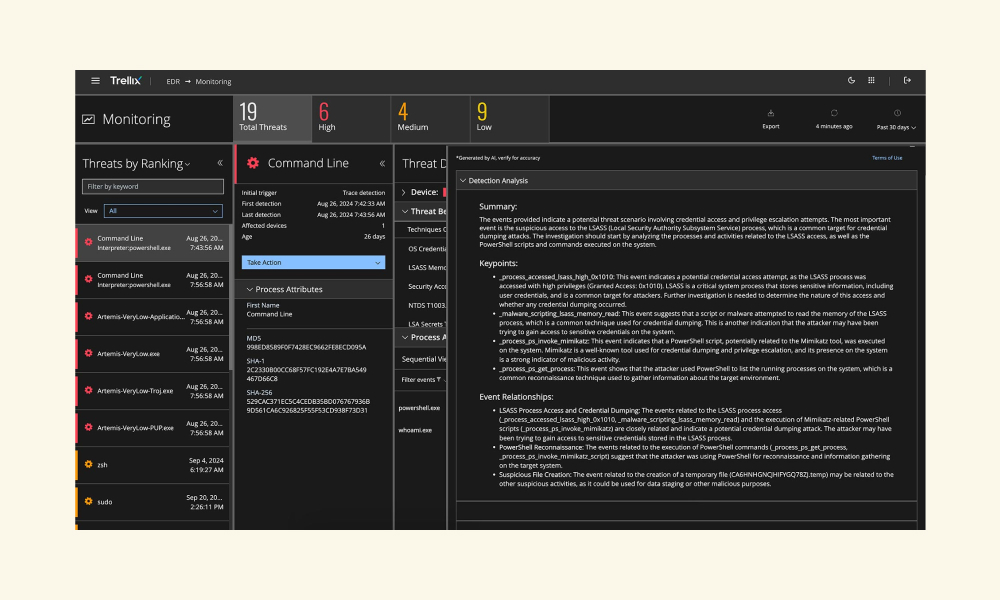This screenshot has width=1000, height=600.
Task: Select the Sequential View option
Action: point(423,359)
